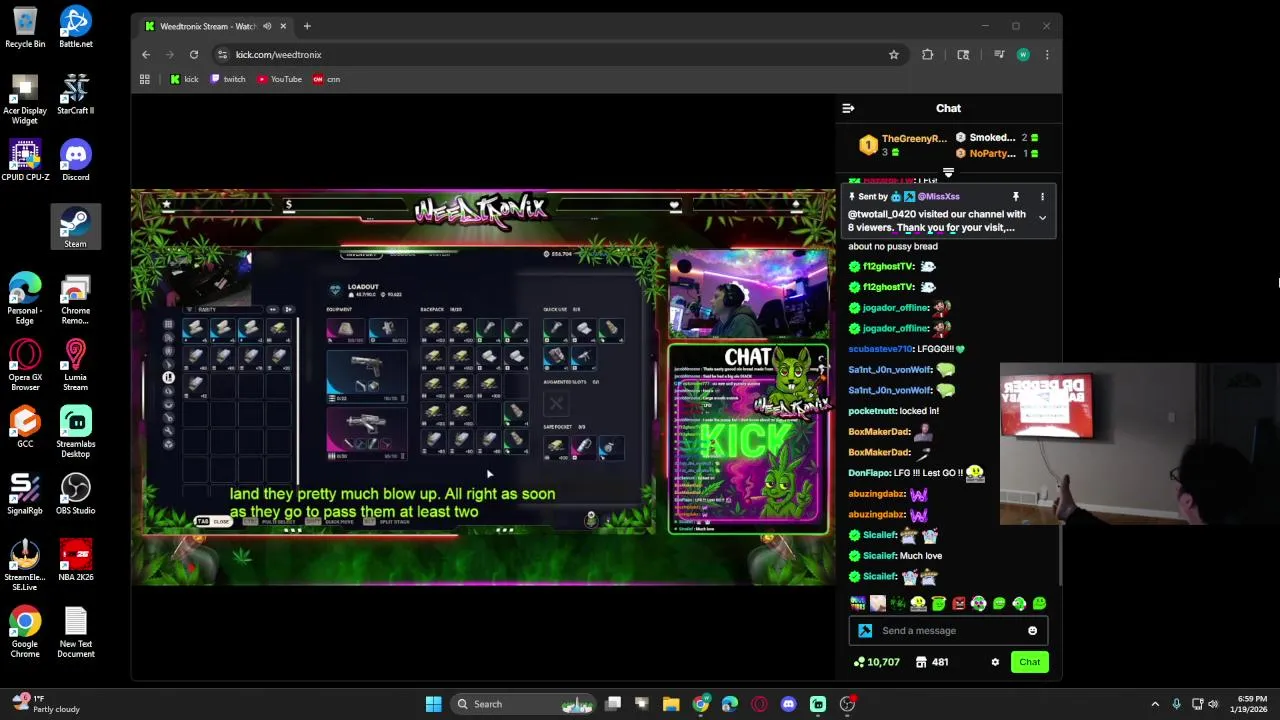
Task: Go back with the browser back arrow
Action: tap(146, 55)
